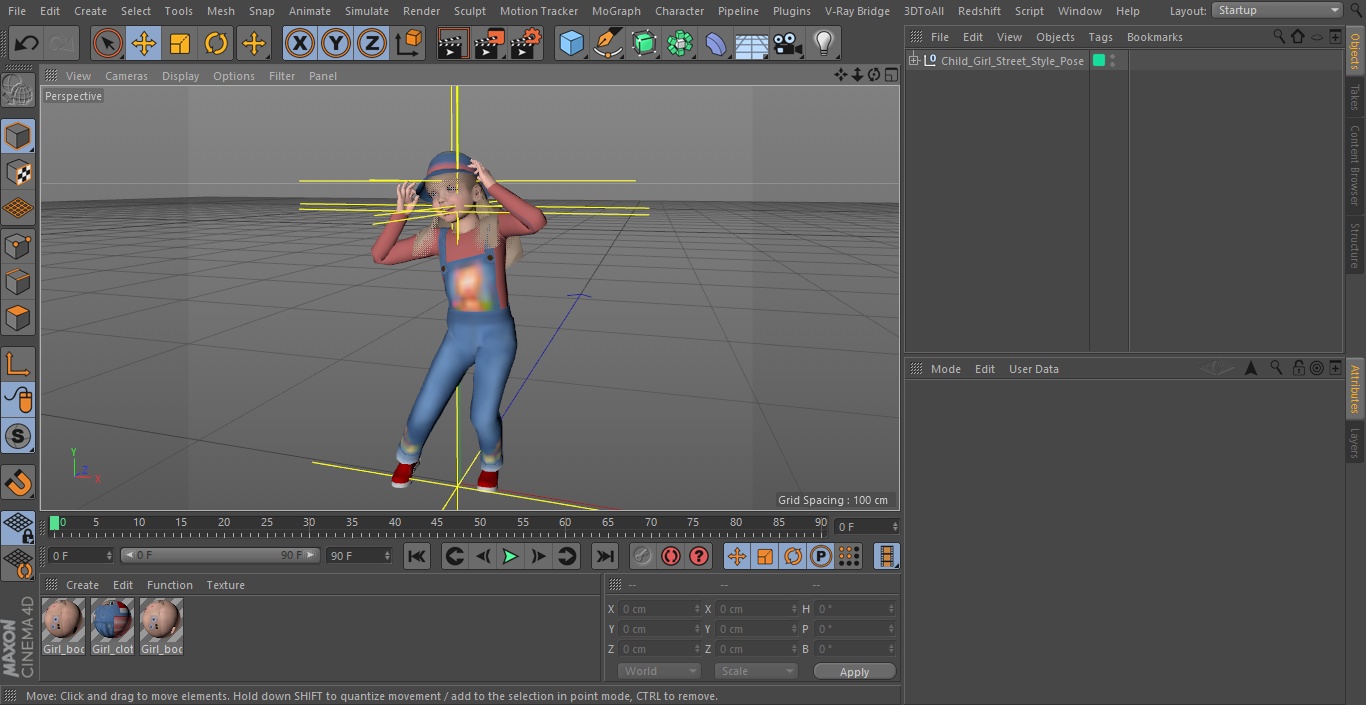Click the end frame field showing 90 F

tap(359, 555)
